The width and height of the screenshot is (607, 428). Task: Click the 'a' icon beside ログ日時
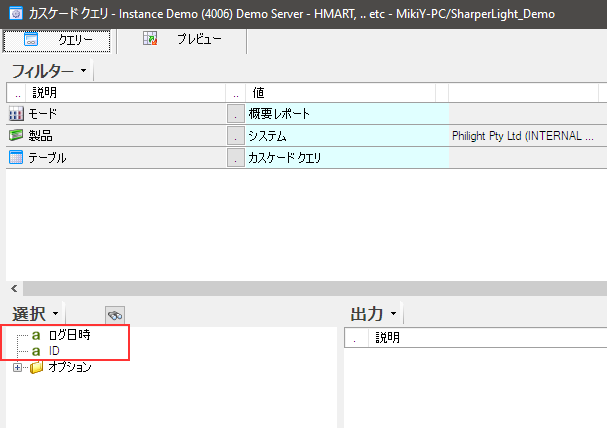pos(36,335)
